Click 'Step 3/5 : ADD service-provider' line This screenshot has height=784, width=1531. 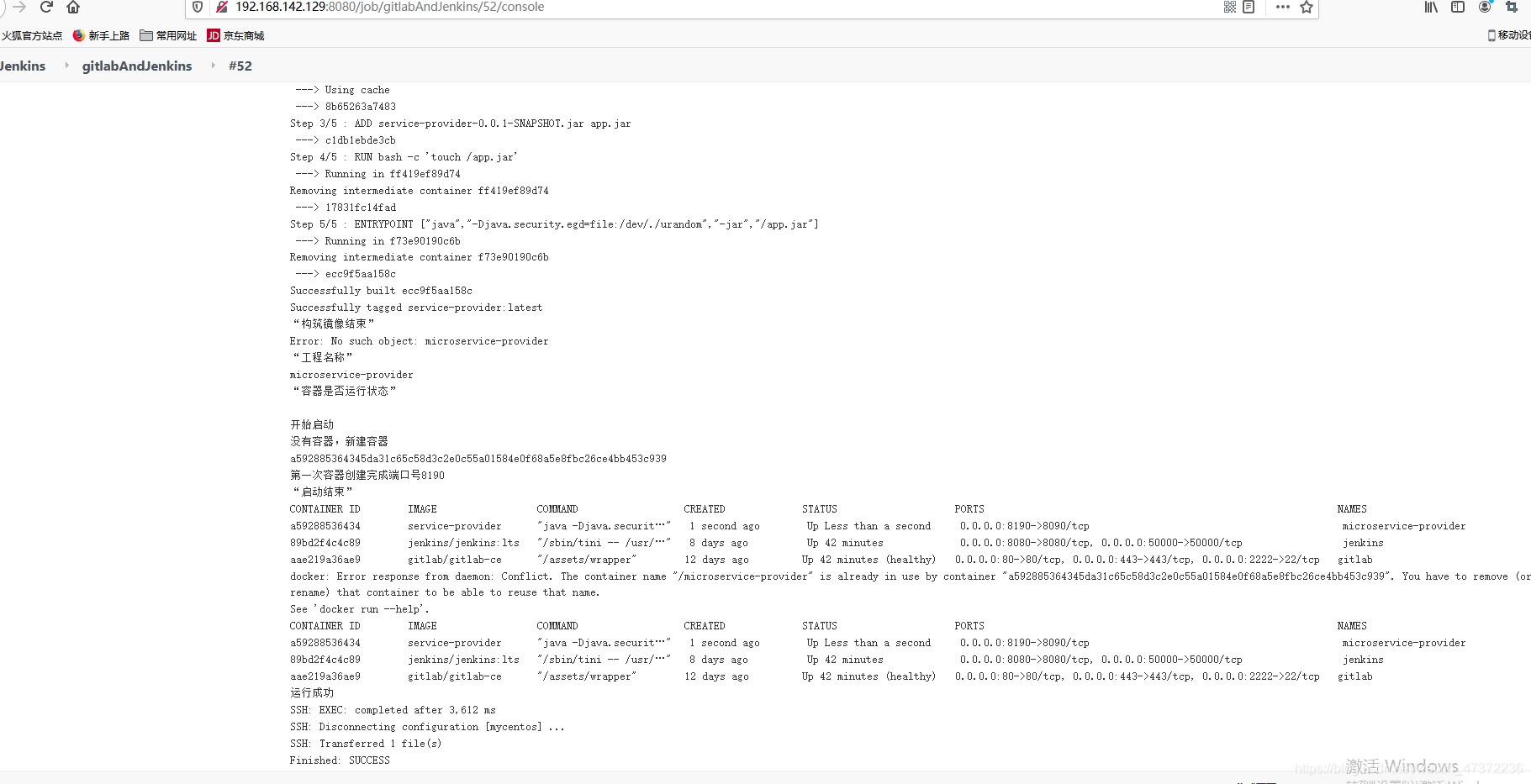(460, 124)
